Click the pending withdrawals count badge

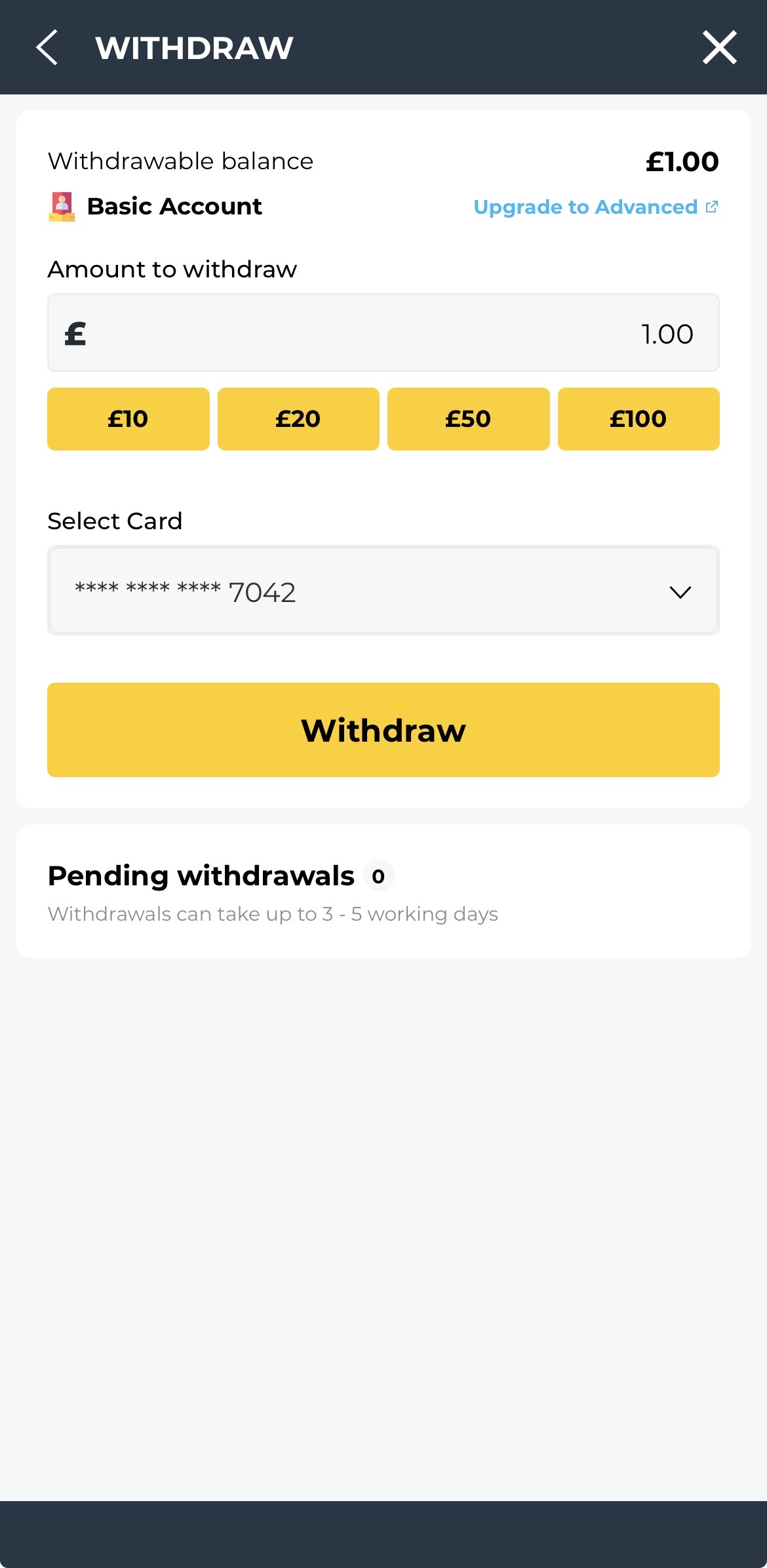point(378,876)
